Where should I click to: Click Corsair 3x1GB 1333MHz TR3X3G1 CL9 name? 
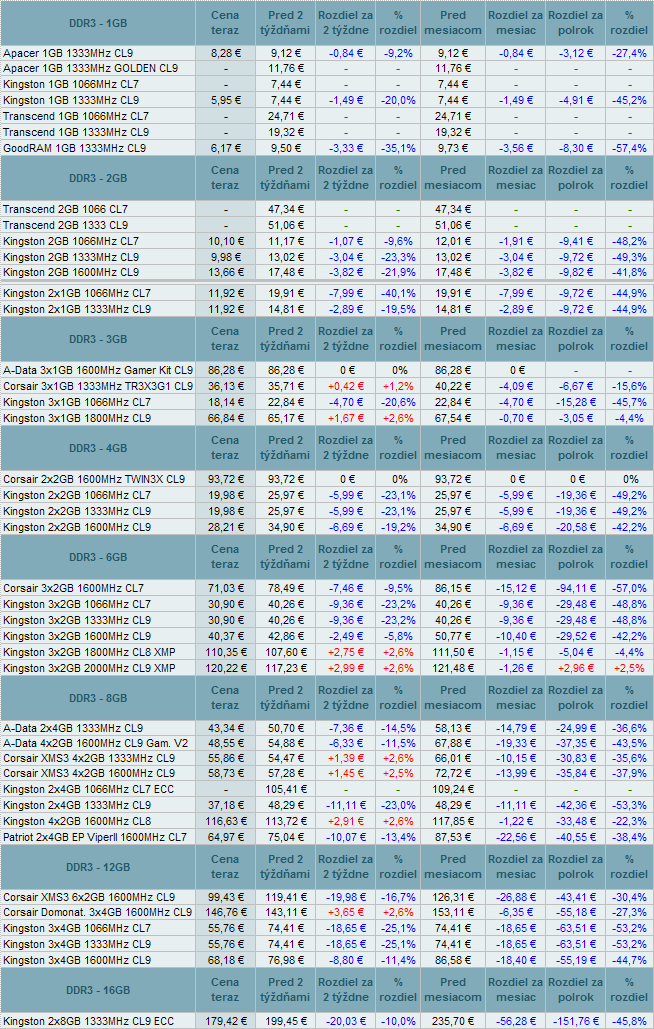[98, 386]
